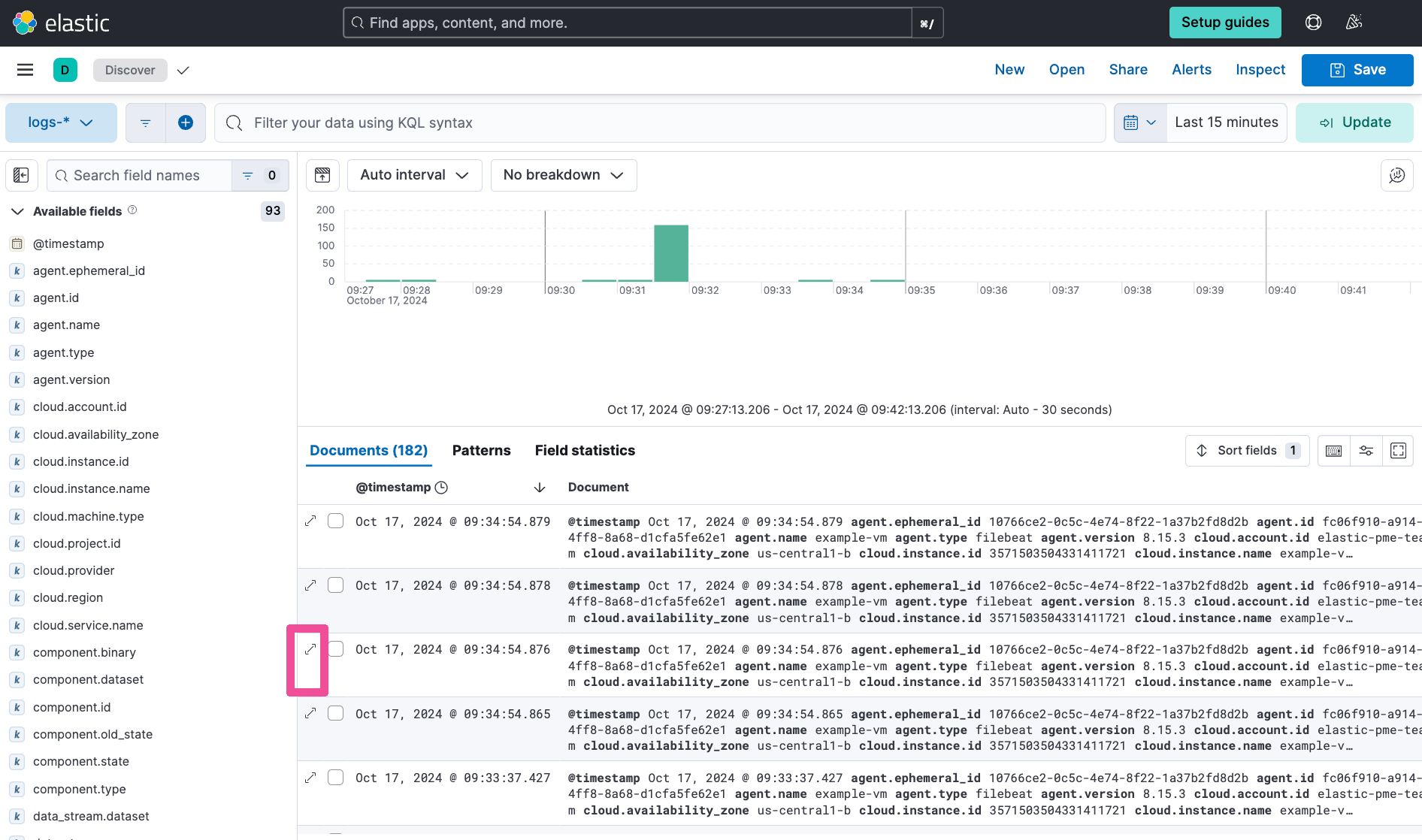Select the row checkbox for 09:34:54.876

[x=336, y=648]
